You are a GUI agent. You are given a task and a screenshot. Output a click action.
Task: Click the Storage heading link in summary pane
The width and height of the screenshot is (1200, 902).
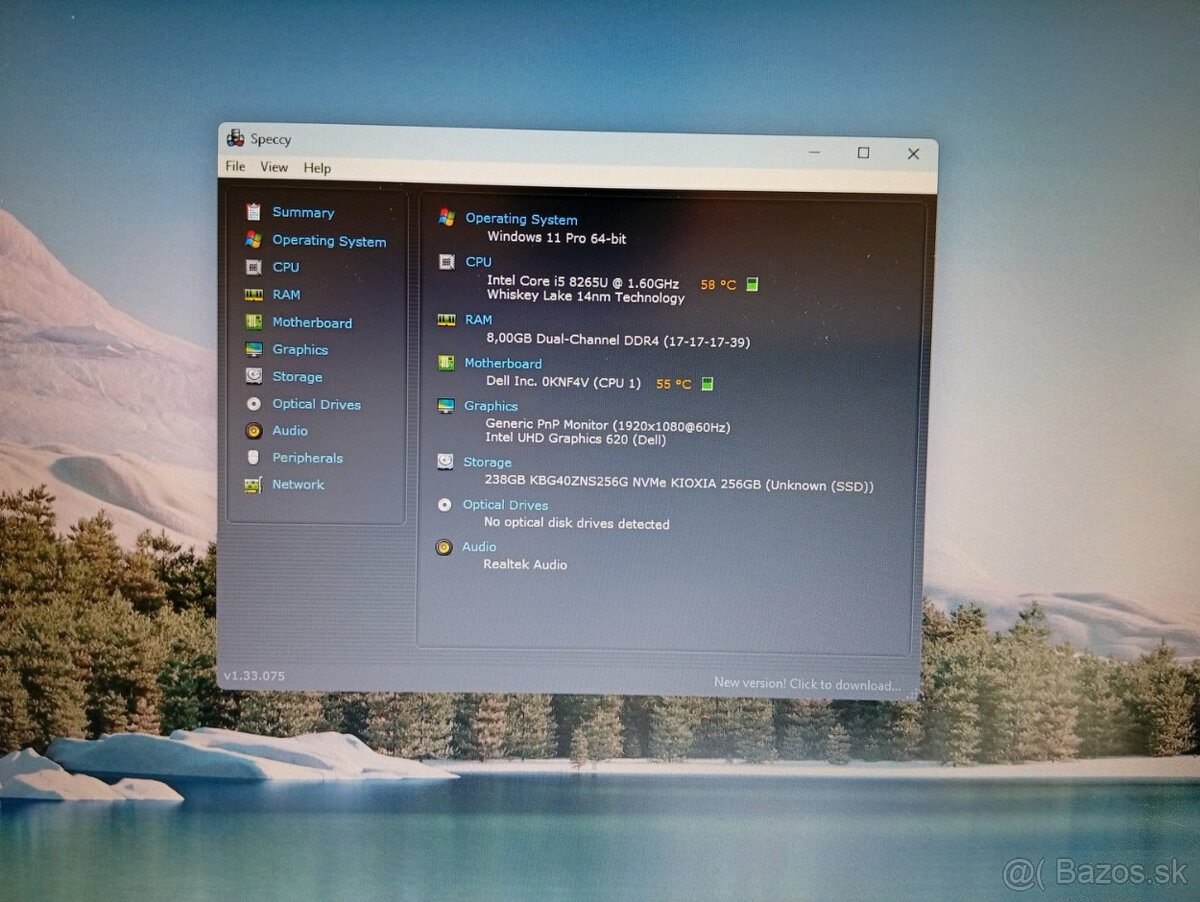pyautogui.click(x=487, y=462)
